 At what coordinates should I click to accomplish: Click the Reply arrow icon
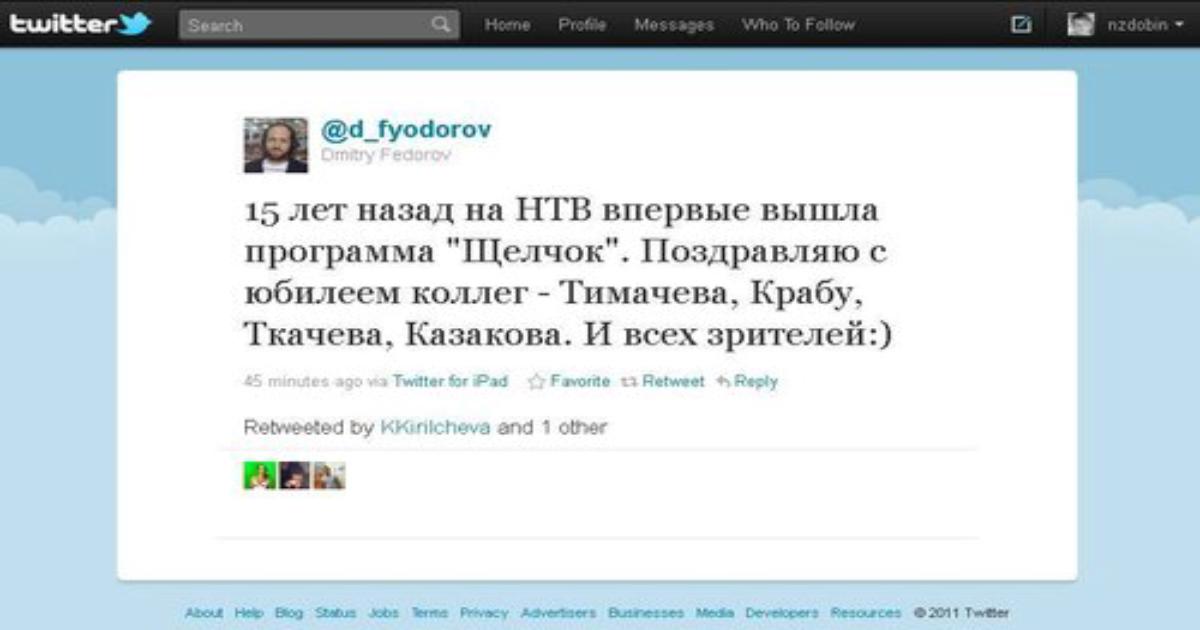tap(723, 381)
